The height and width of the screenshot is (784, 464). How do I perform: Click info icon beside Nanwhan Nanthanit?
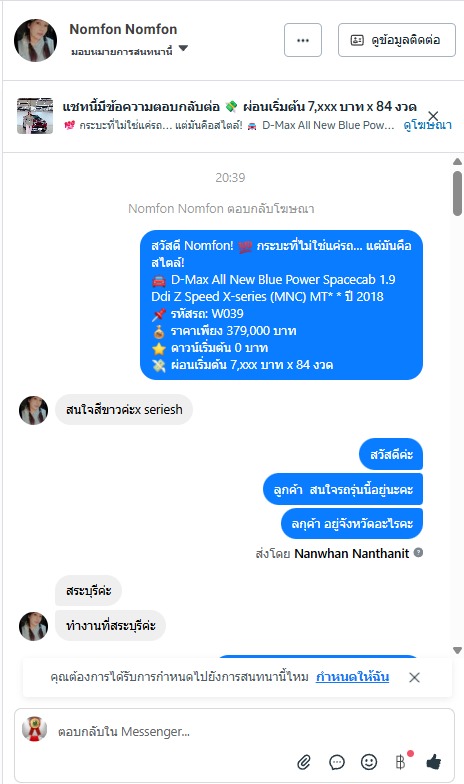(418, 552)
